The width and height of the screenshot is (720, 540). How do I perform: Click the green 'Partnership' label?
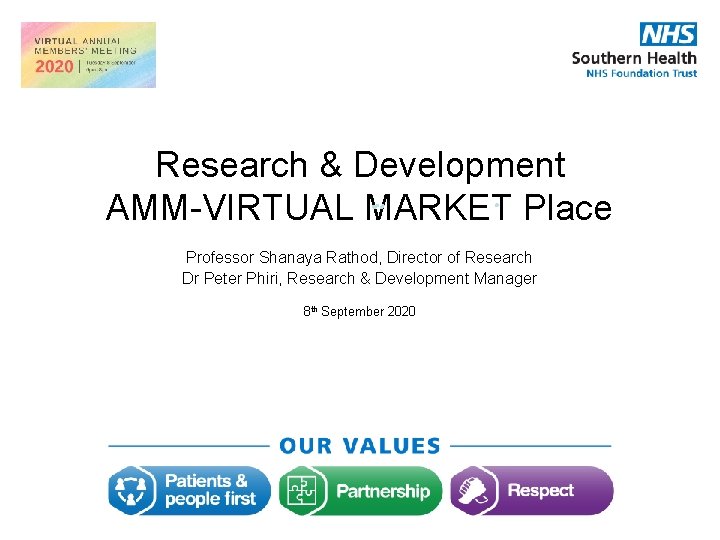[x=383, y=491]
